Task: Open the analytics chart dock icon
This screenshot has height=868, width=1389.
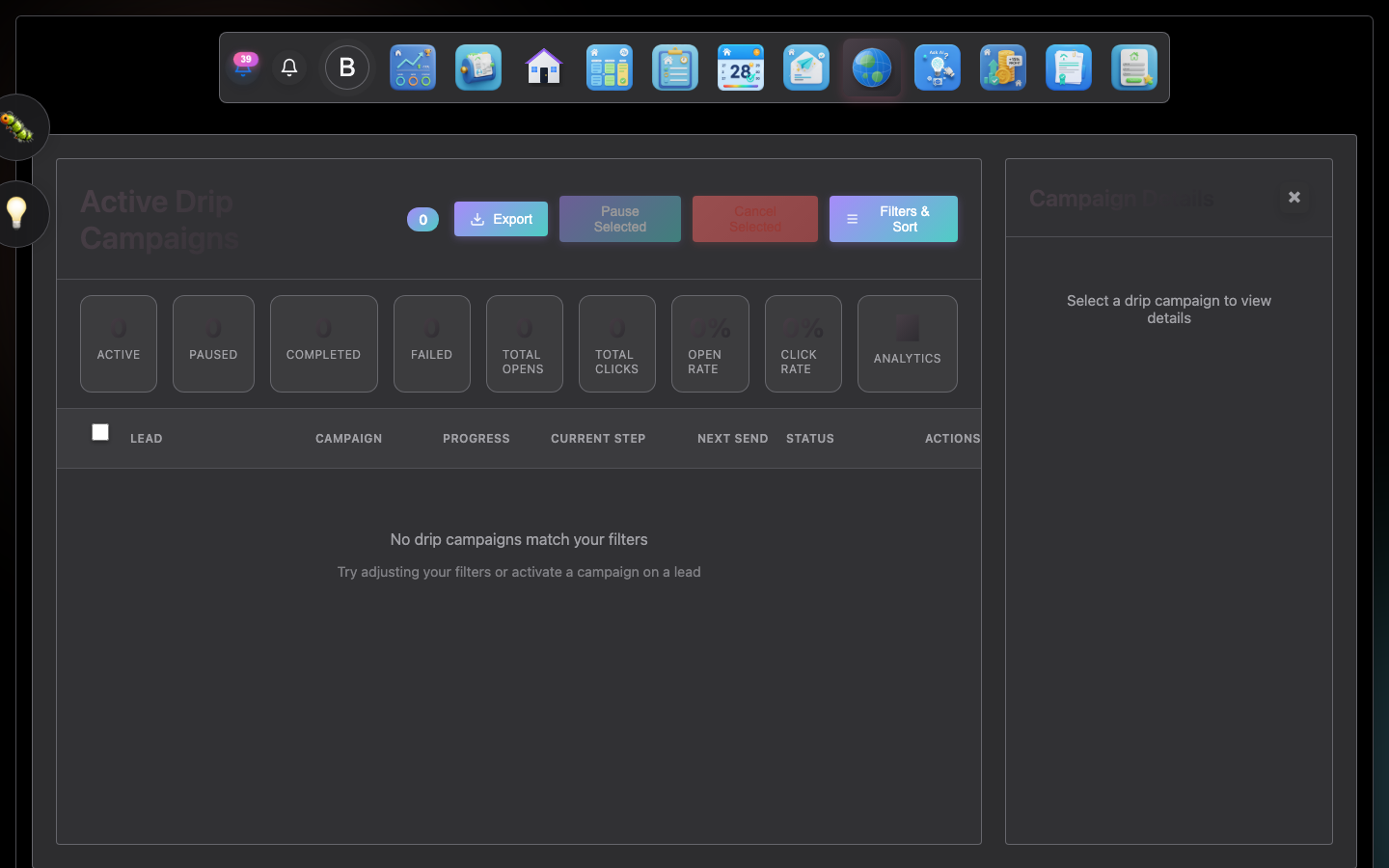Action: (x=413, y=68)
